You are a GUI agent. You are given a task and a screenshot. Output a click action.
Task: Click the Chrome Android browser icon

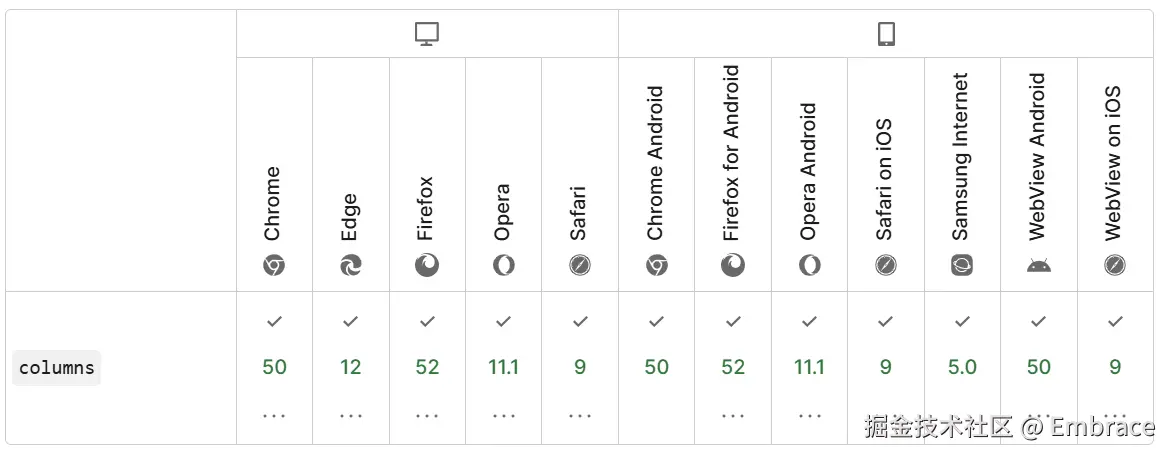[656, 265]
